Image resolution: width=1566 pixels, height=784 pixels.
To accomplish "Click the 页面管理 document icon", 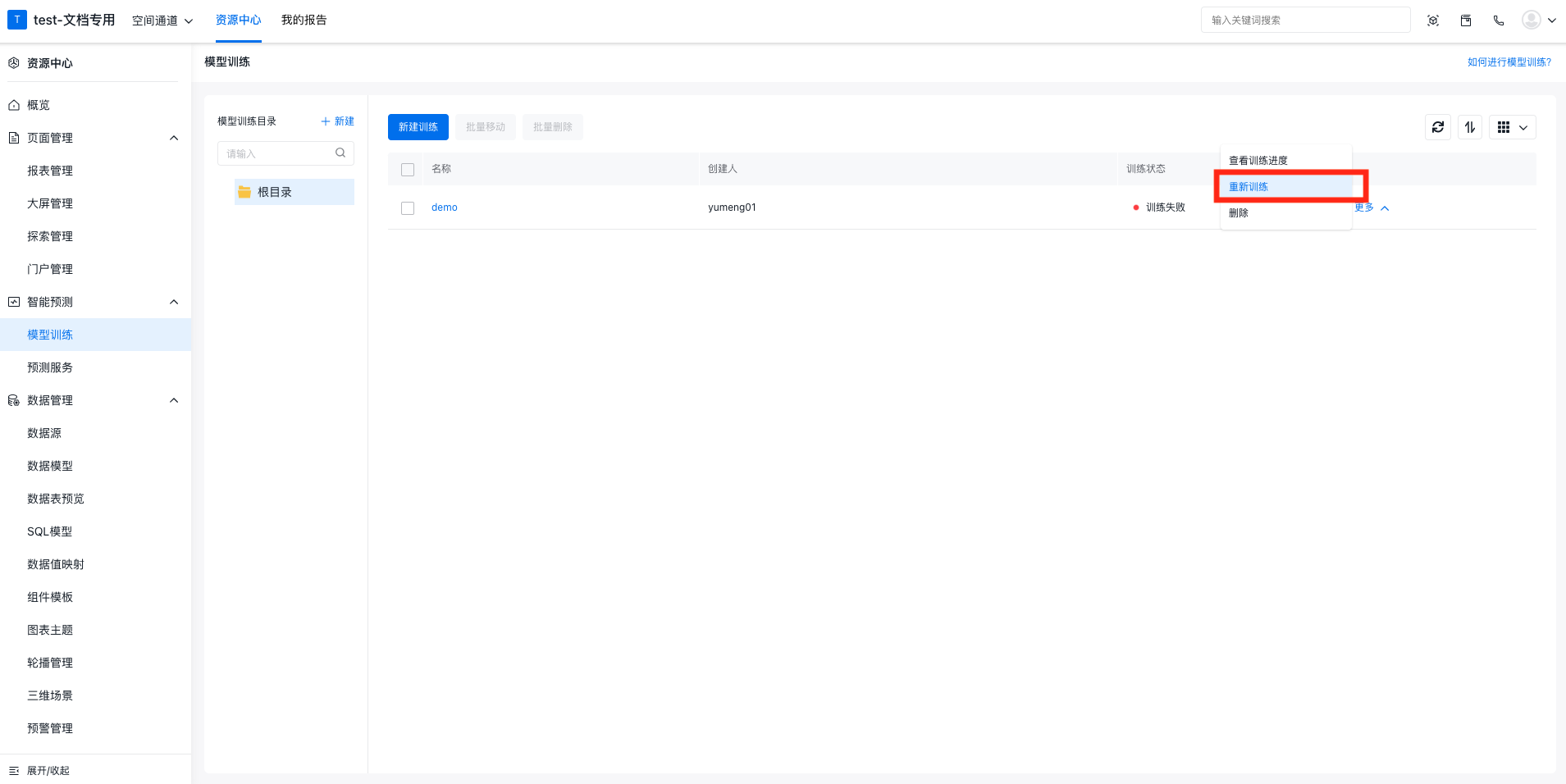I will click(14, 138).
